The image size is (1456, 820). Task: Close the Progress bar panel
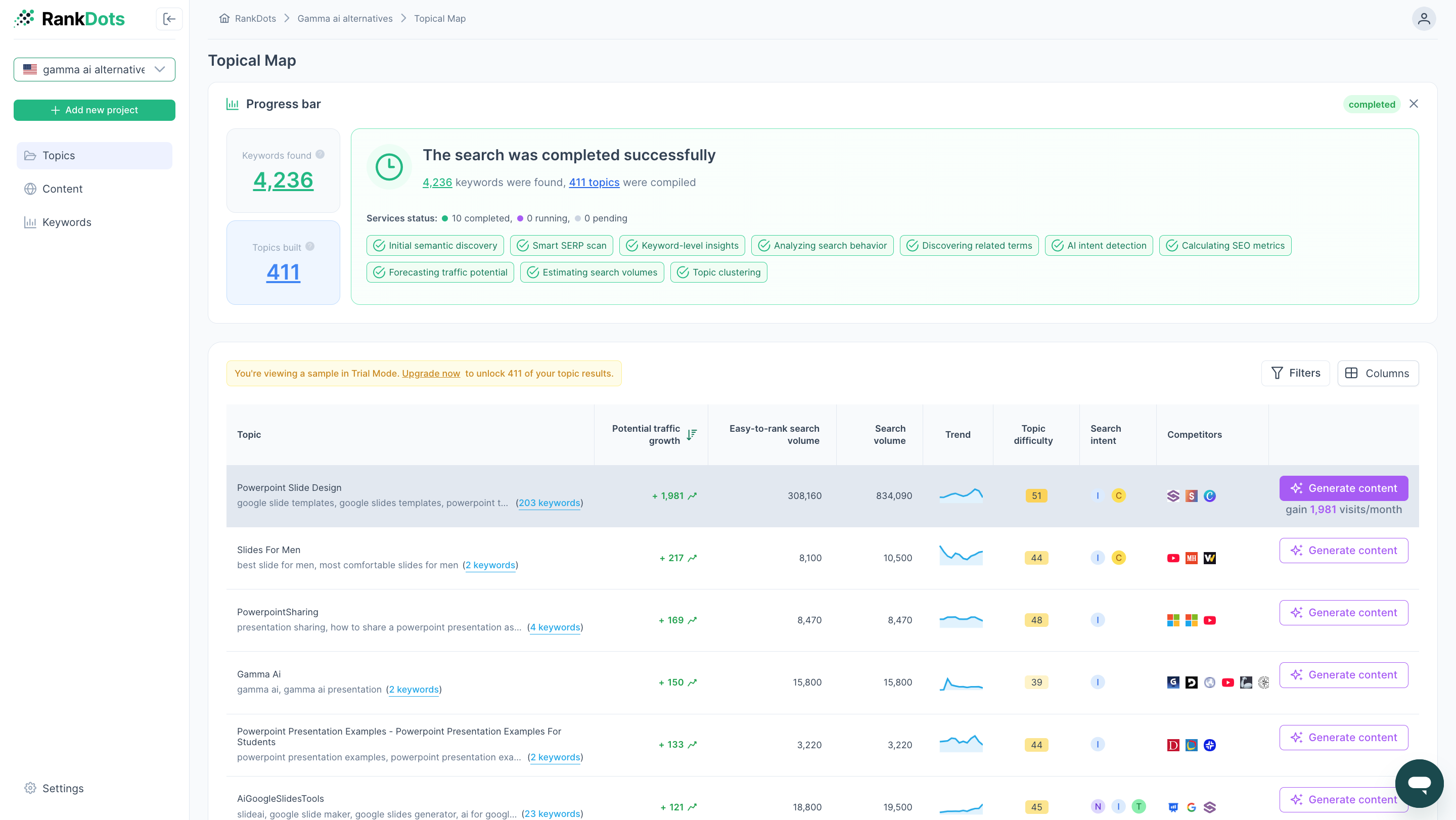coord(1413,104)
